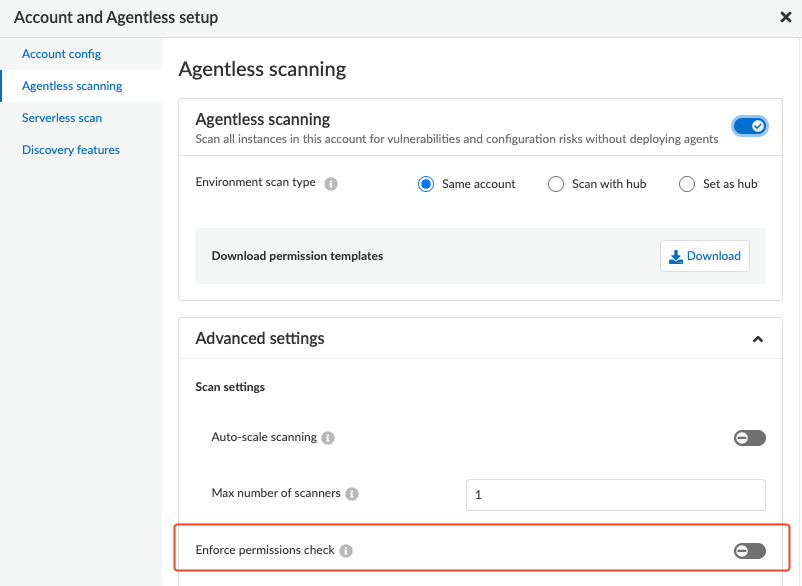
Task: Go to Serverless scan section
Action: [62, 118]
